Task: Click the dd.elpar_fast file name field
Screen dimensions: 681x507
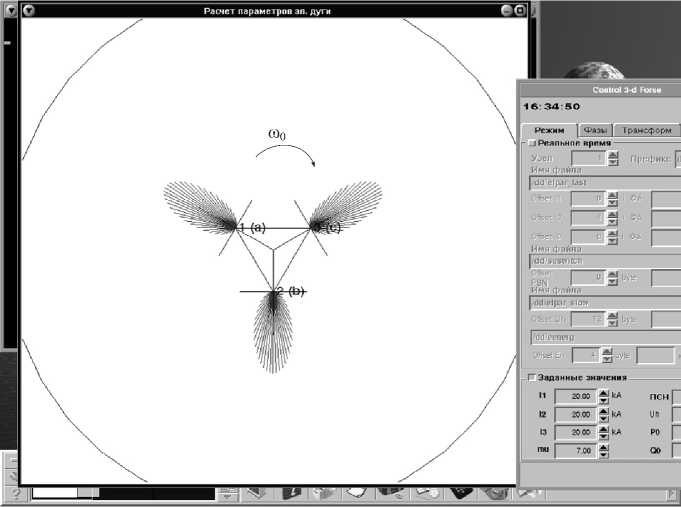Action: [600, 183]
